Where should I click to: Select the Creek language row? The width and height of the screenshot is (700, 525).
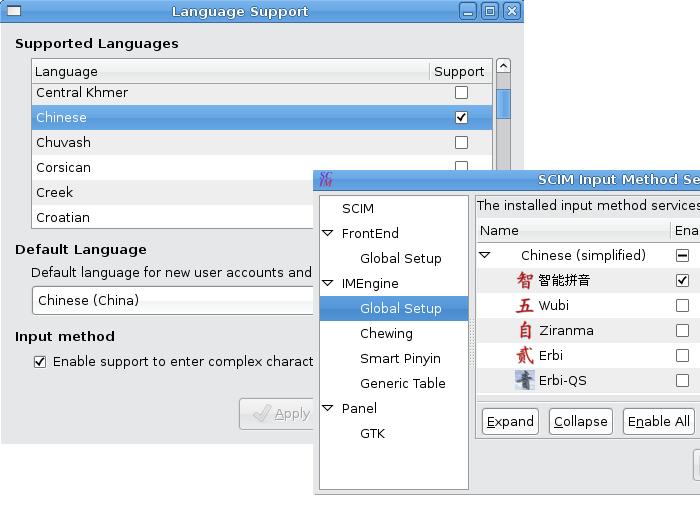(172, 192)
